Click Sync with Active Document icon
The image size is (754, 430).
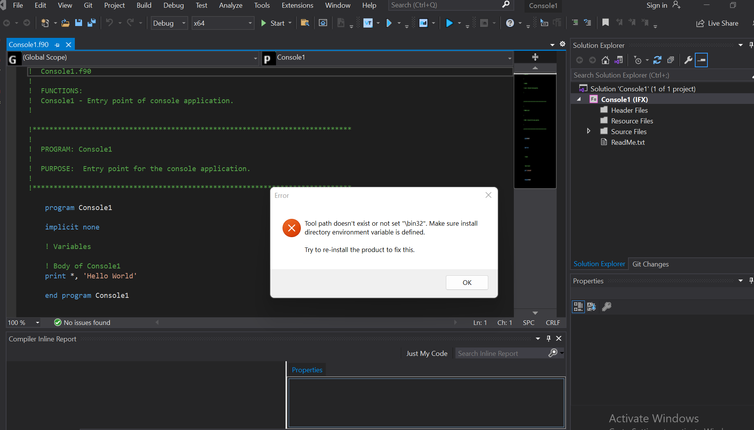[x=657, y=60]
